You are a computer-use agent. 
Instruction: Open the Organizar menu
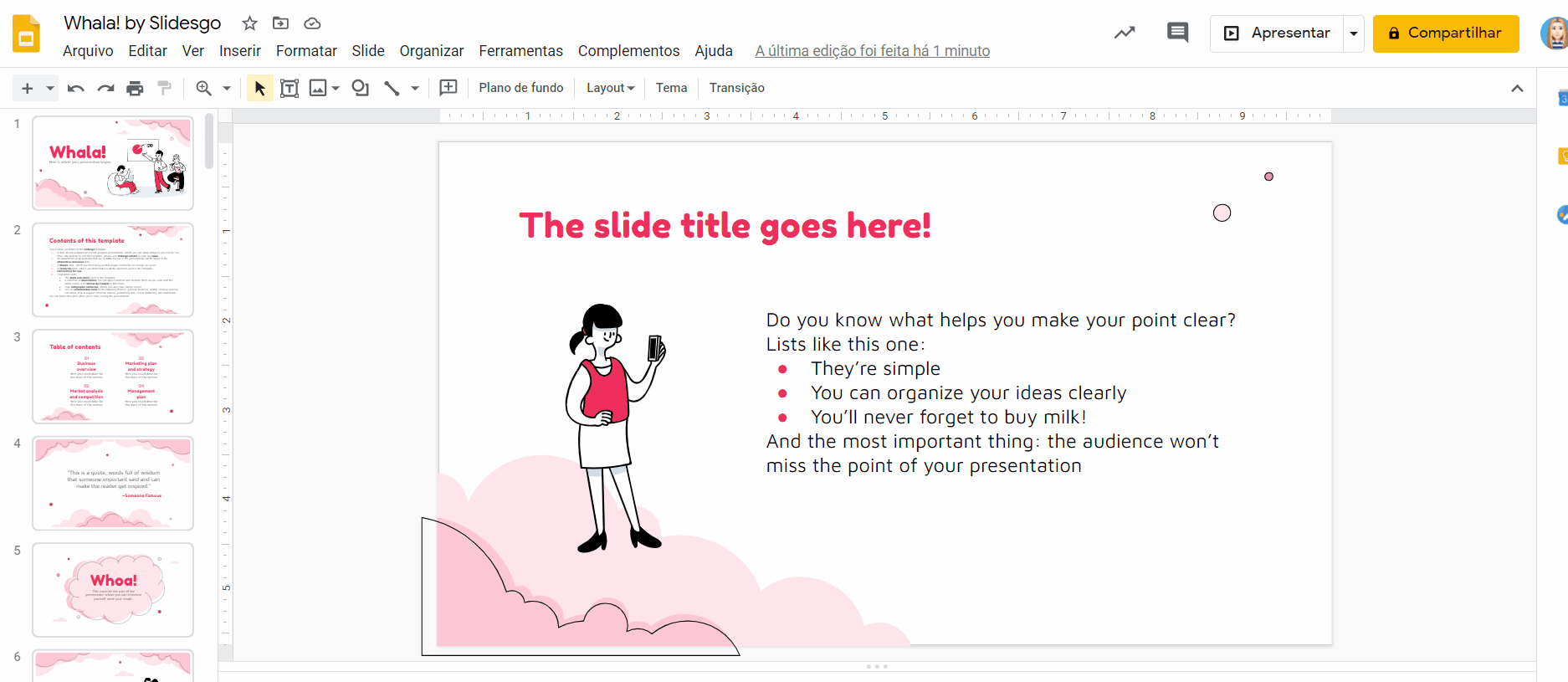[432, 51]
